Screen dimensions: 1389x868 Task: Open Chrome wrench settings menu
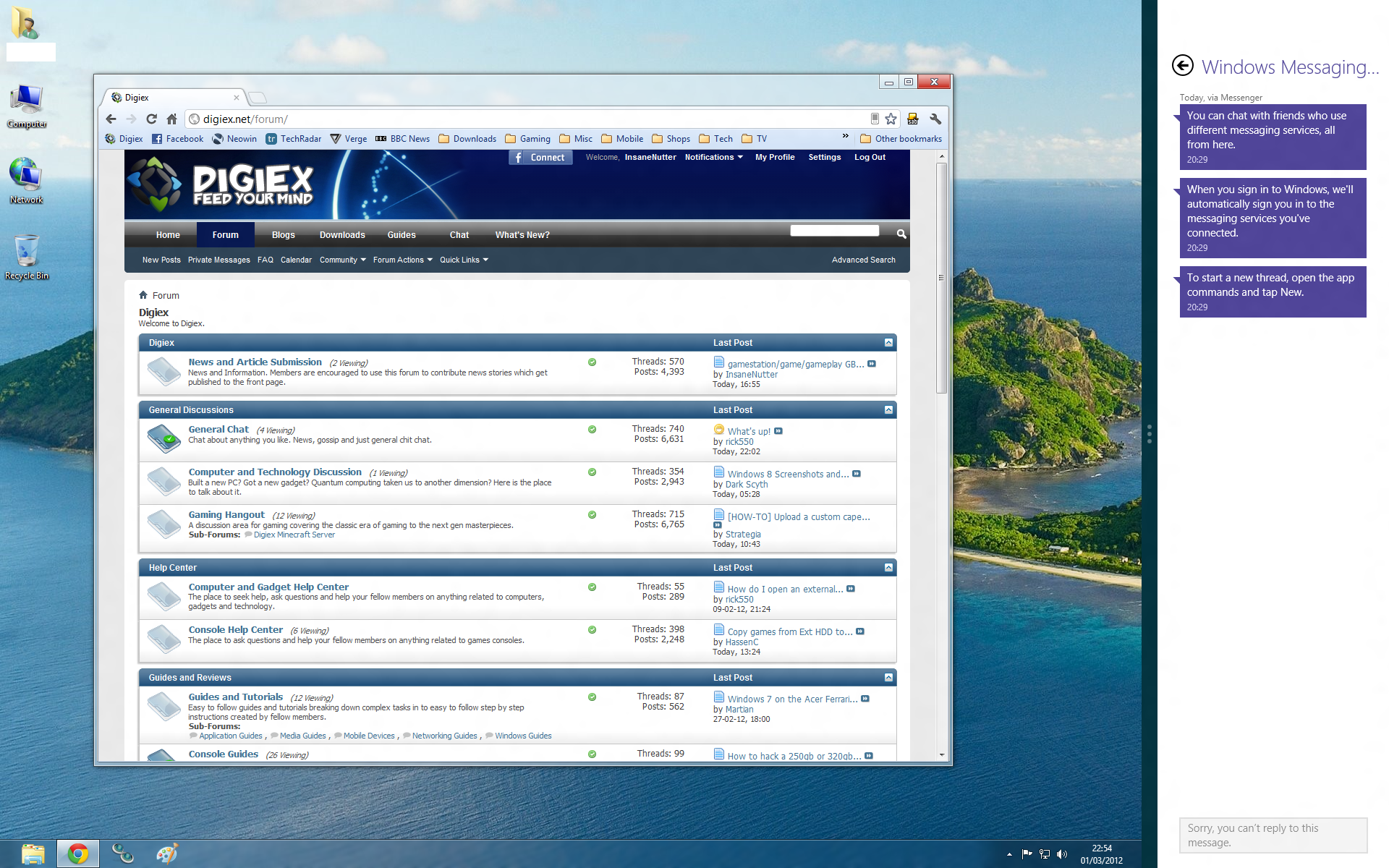(x=935, y=119)
